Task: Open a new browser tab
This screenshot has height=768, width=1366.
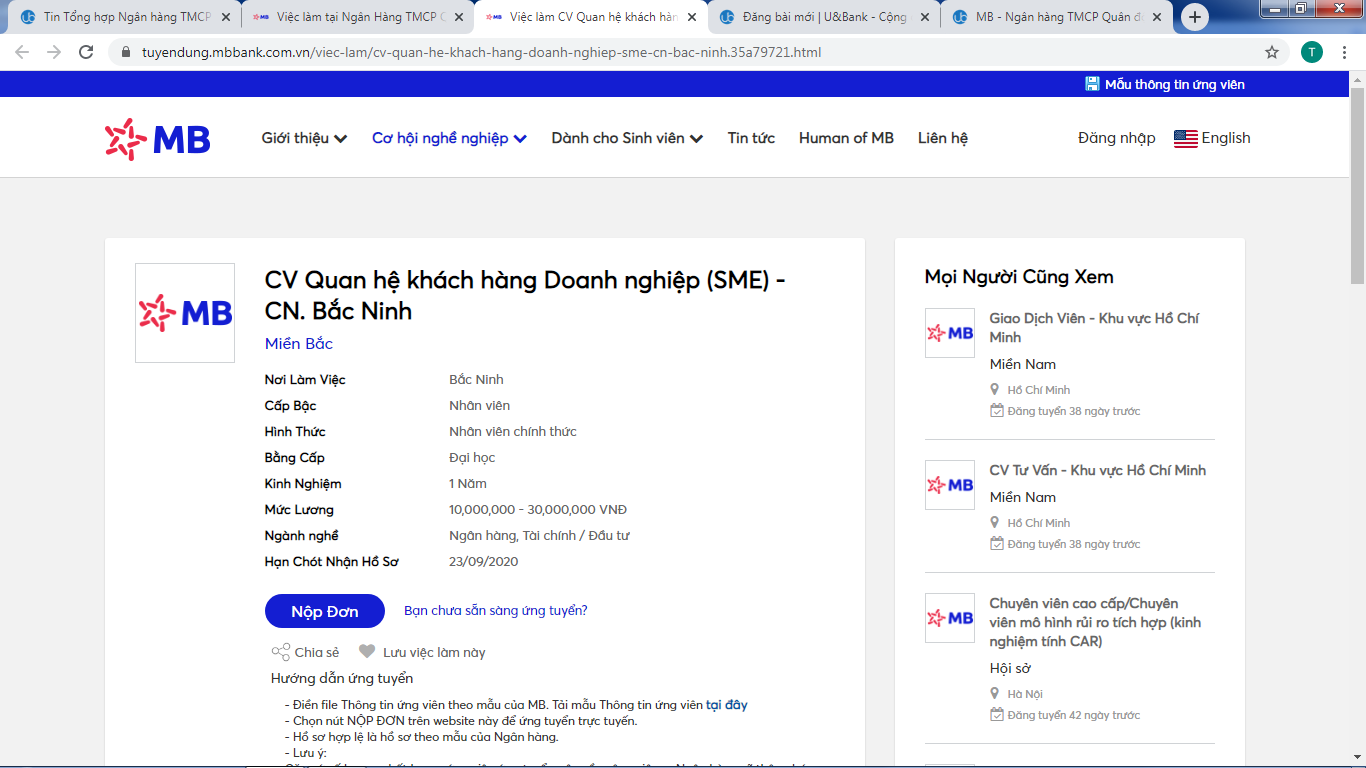Action: pos(1195,17)
